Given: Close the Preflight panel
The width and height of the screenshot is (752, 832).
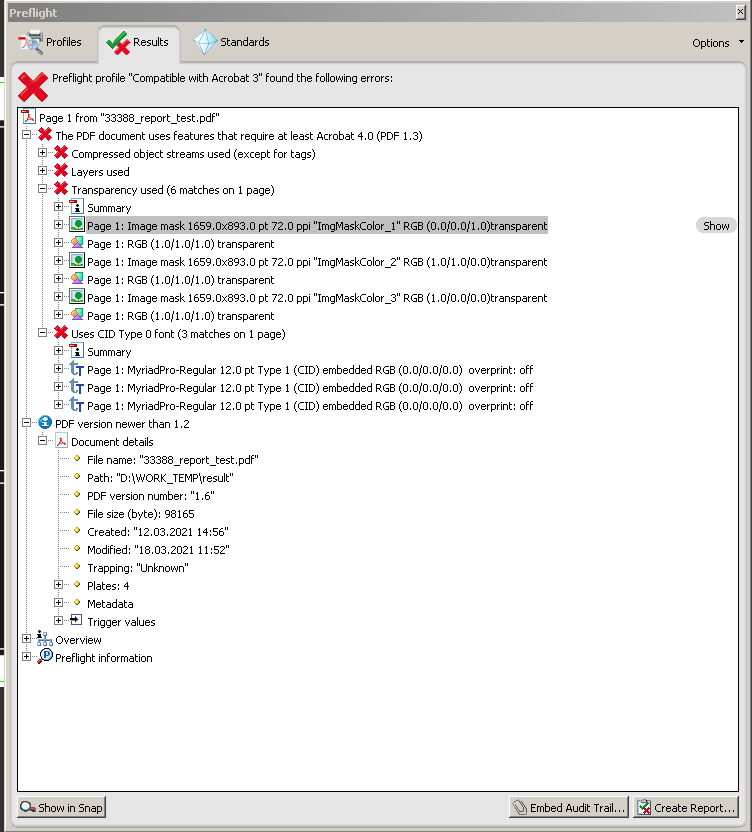Looking at the screenshot, I should [740, 12].
